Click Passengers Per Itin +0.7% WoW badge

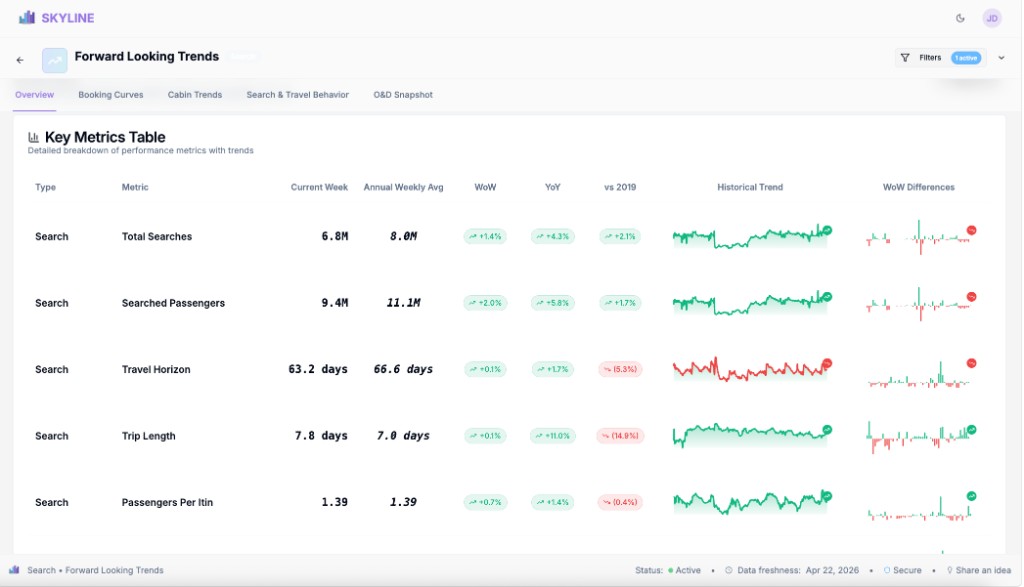pos(485,503)
